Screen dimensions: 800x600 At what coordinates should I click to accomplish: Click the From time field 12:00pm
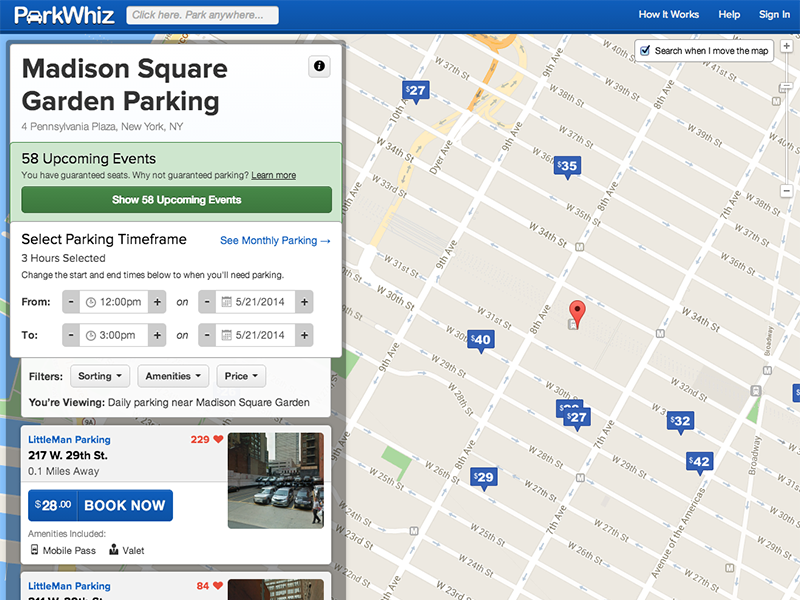tap(114, 302)
